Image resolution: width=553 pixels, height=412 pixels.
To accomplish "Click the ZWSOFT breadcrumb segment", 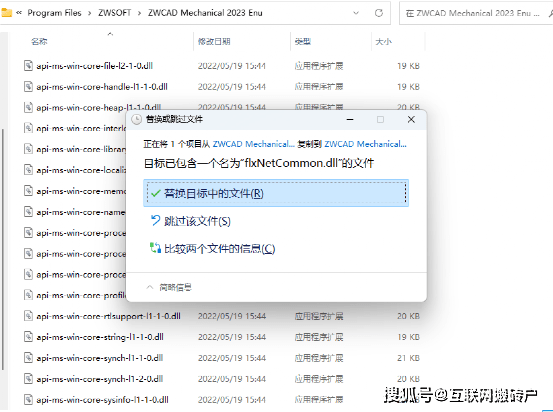I will pos(115,13).
